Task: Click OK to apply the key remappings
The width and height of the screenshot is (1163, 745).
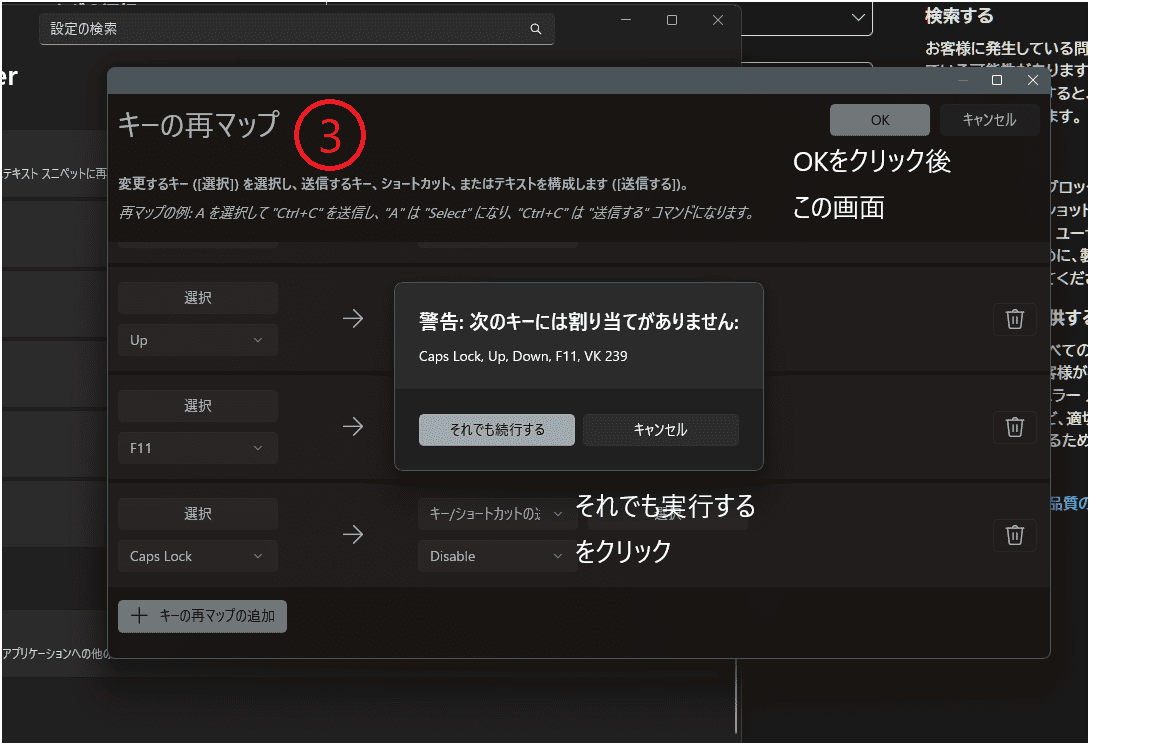Action: click(879, 119)
